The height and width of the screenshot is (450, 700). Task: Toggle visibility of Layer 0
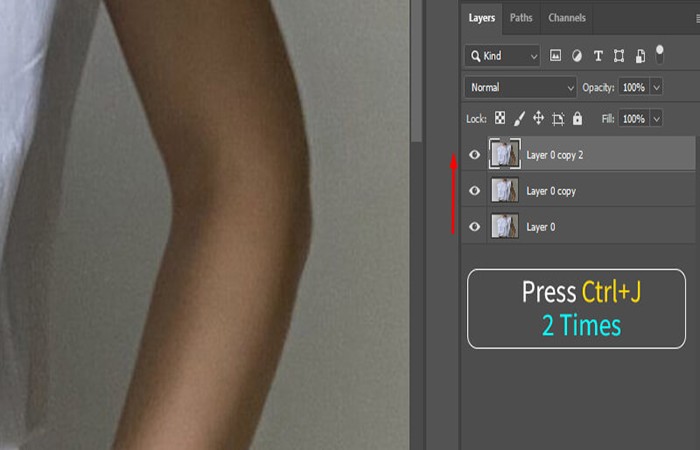click(x=475, y=227)
